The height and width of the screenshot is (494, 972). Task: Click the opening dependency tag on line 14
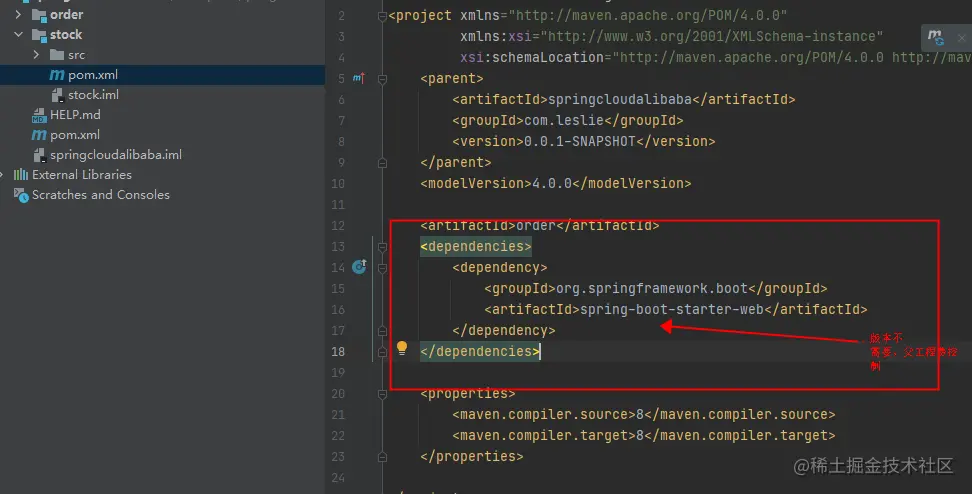tap(500, 268)
